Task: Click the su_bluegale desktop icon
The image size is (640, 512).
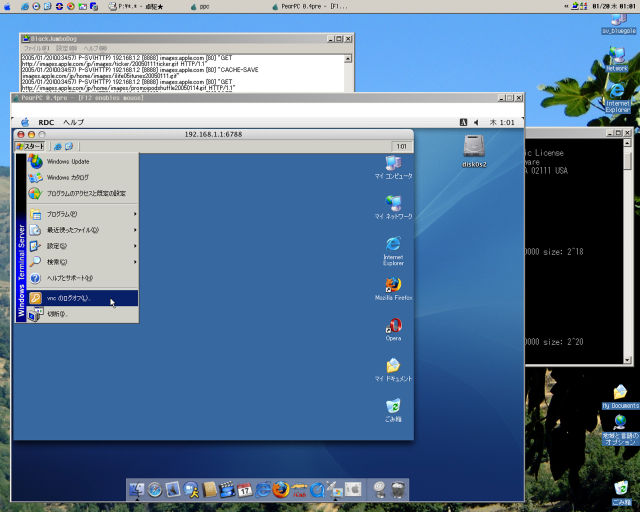Action: (x=619, y=24)
